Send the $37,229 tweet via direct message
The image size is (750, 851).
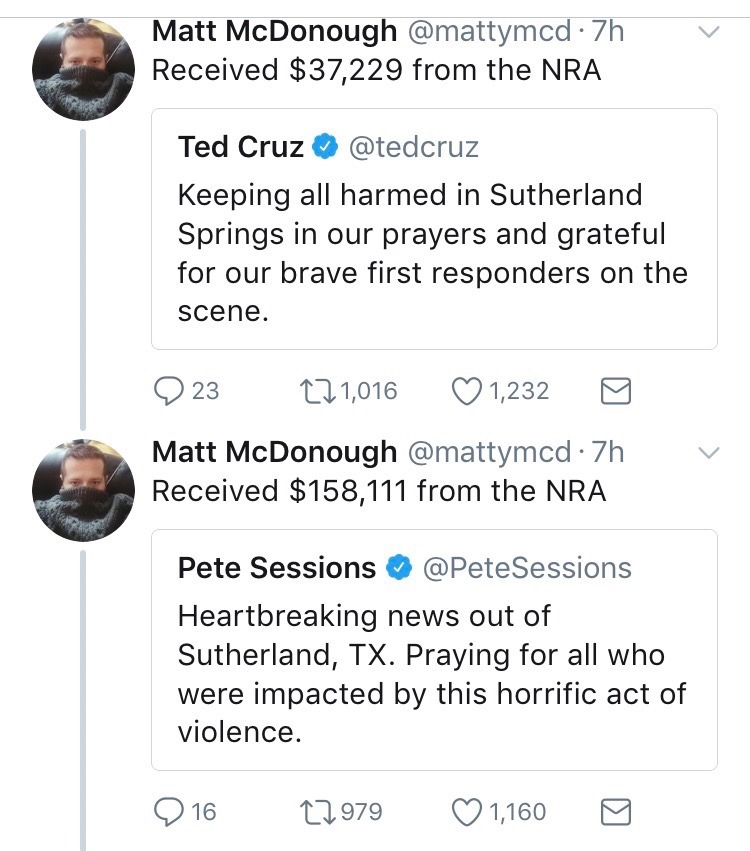coord(615,392)
